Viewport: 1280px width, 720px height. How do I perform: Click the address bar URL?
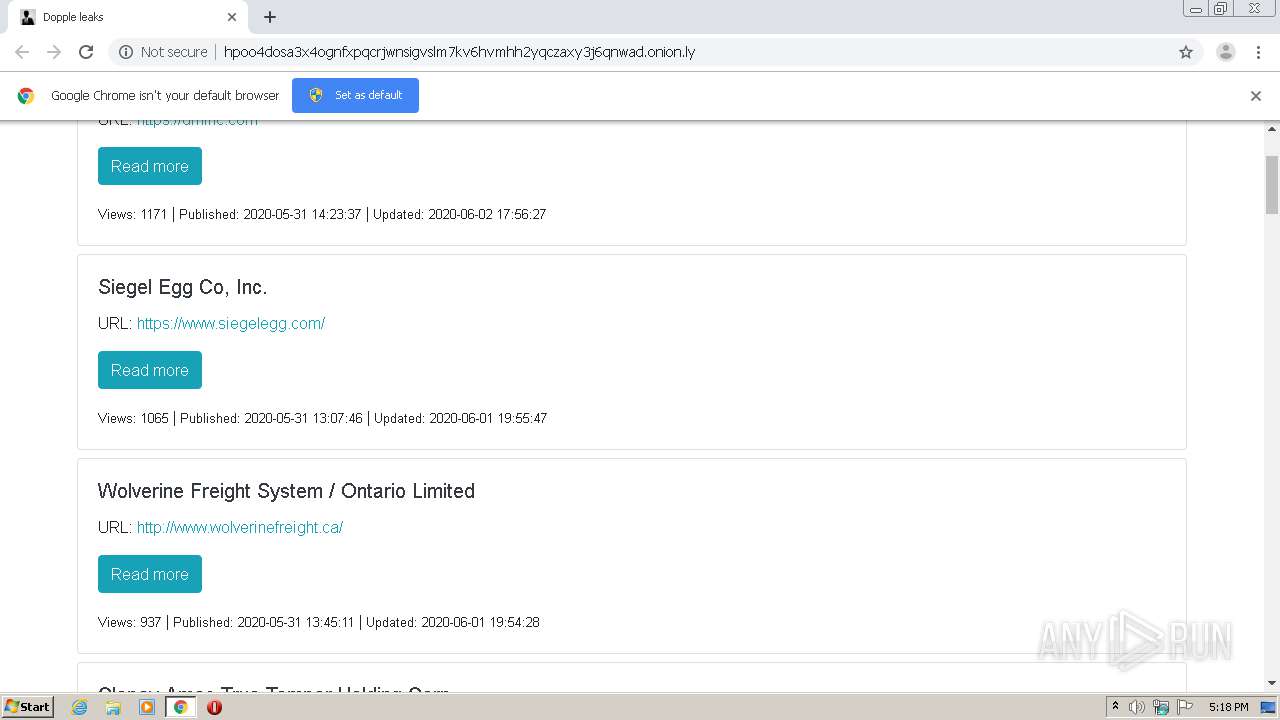point(459,52)
